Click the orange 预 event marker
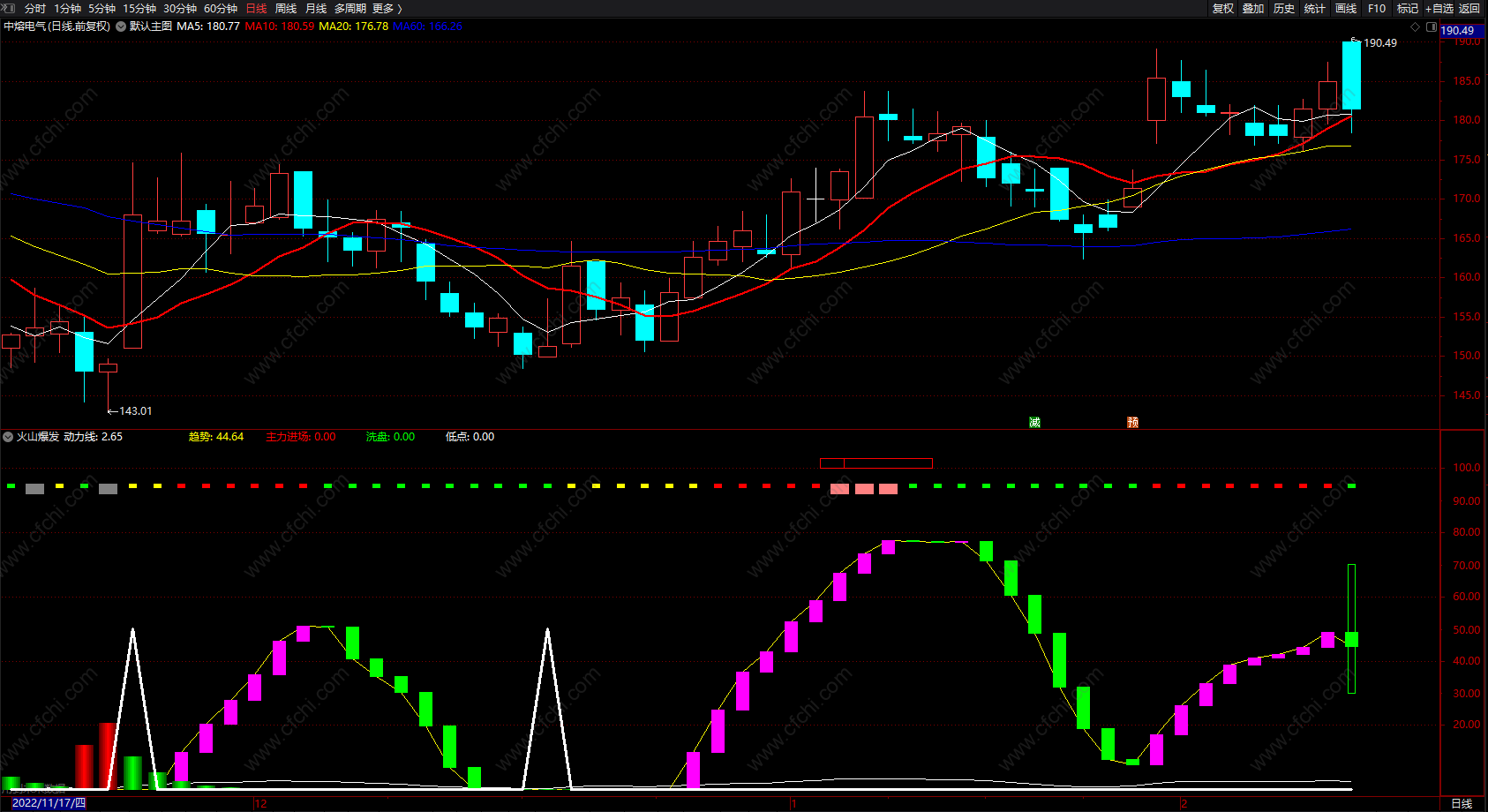The width and height of the screenshot is (1488, 812). pos(1132,423)
